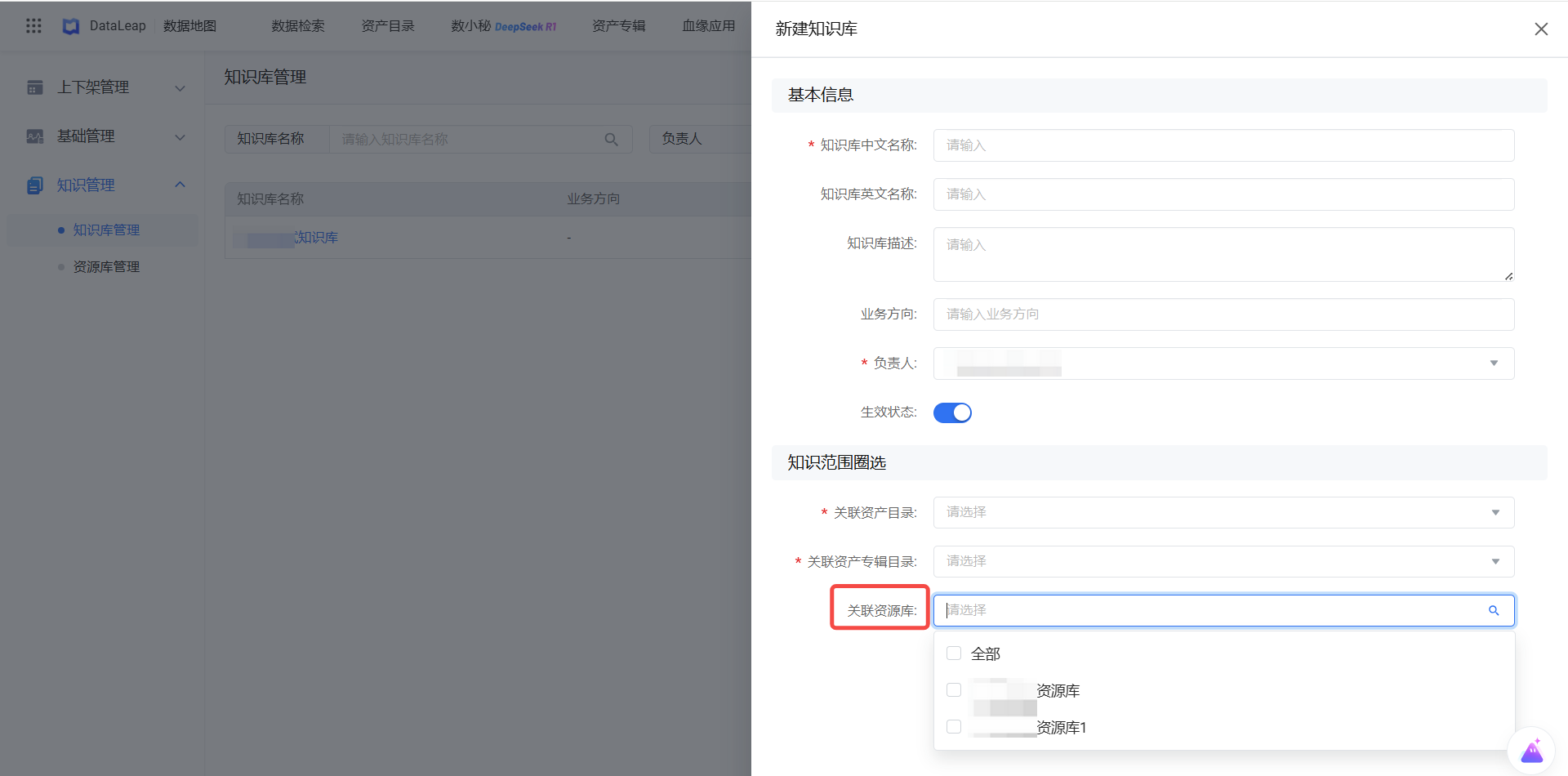1568x776 pixels.
Task: Open the floating AI assistant icon
Action: (1531, 751)
